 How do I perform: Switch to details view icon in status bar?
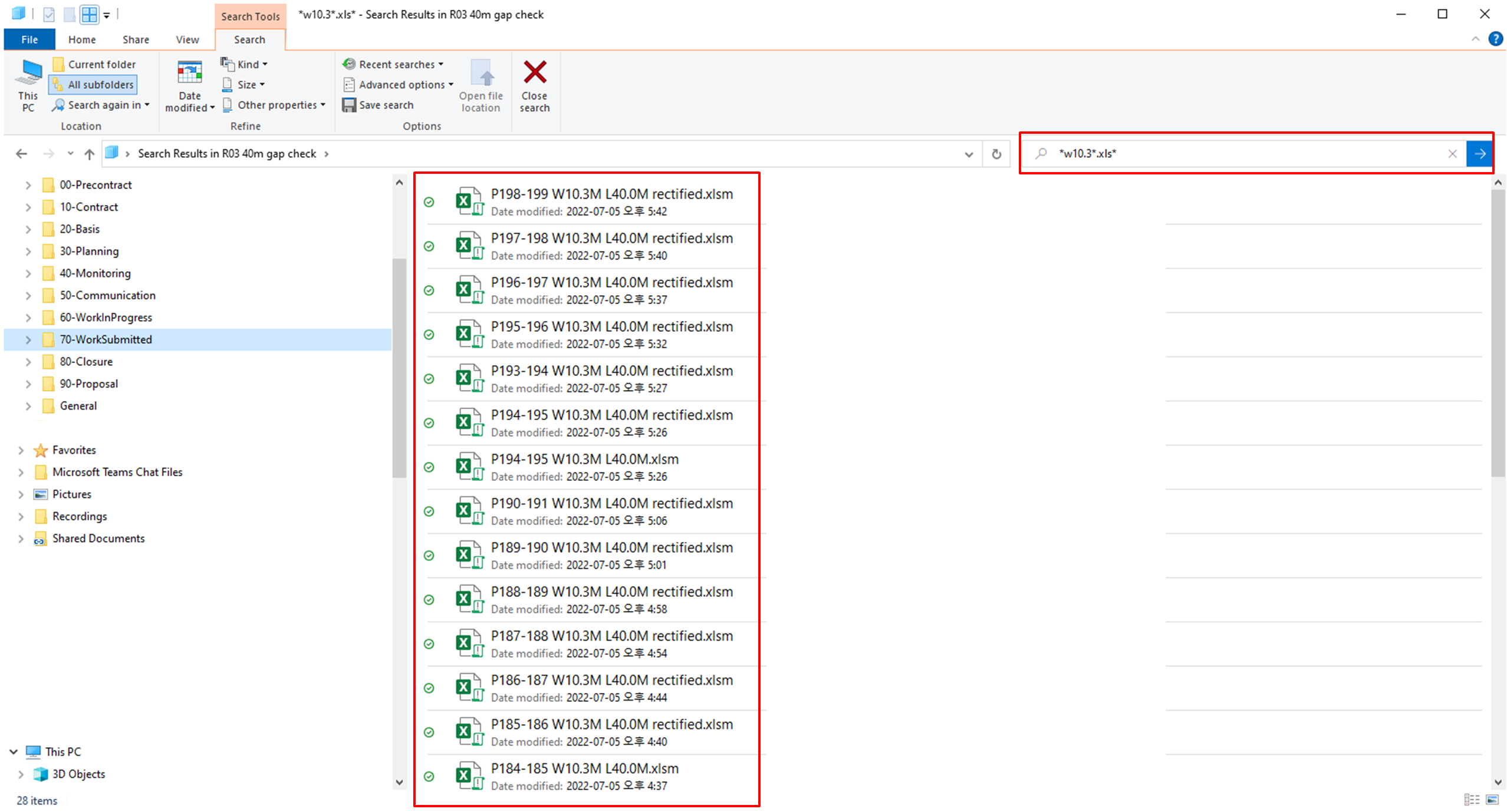coord(1471,800)
